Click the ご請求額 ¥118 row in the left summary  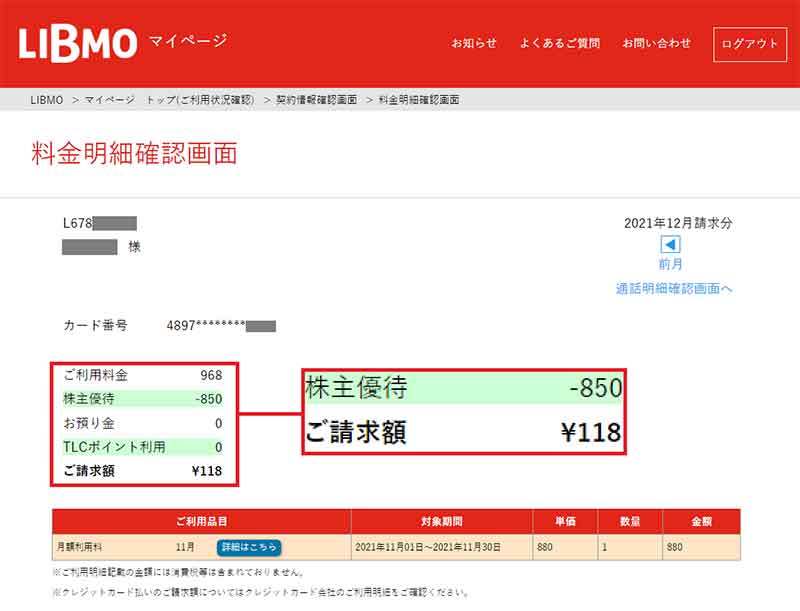tap(143, 471)
